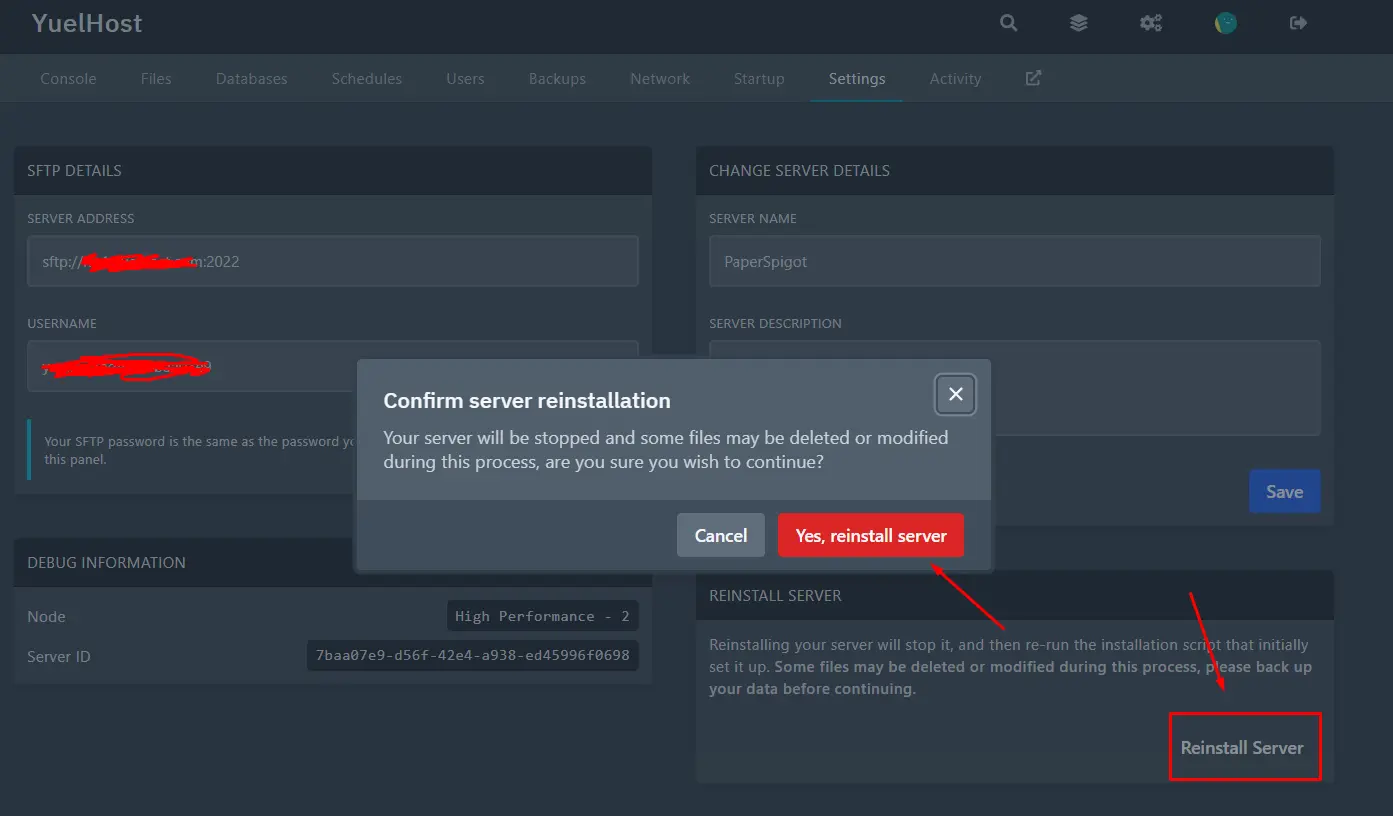Image resolution: width=1393 pixels, height=816 pixels.
Task: Close the confirm reinstallation dialog
Action: (x=955, y=394)
